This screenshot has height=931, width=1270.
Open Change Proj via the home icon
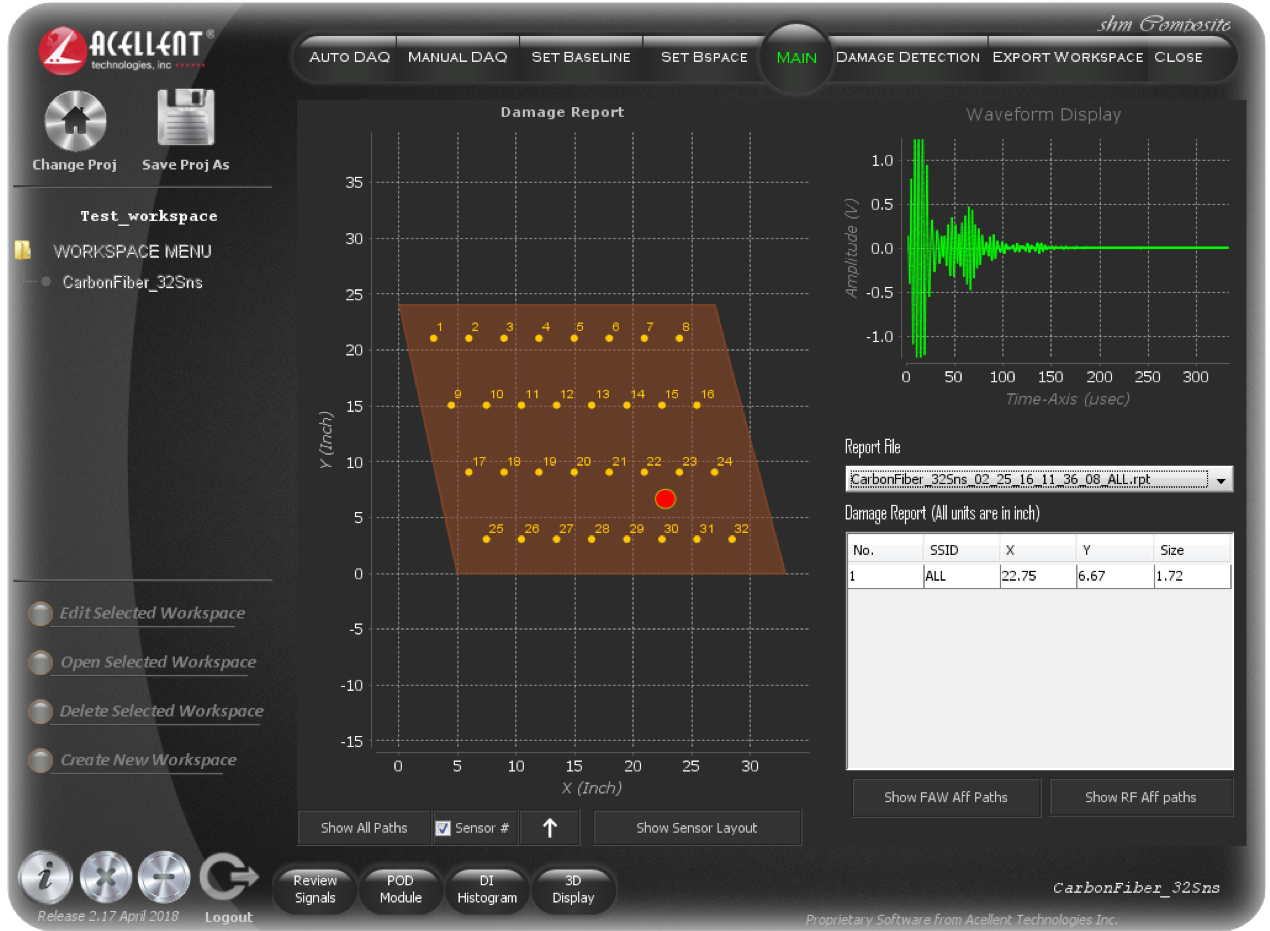74,120
